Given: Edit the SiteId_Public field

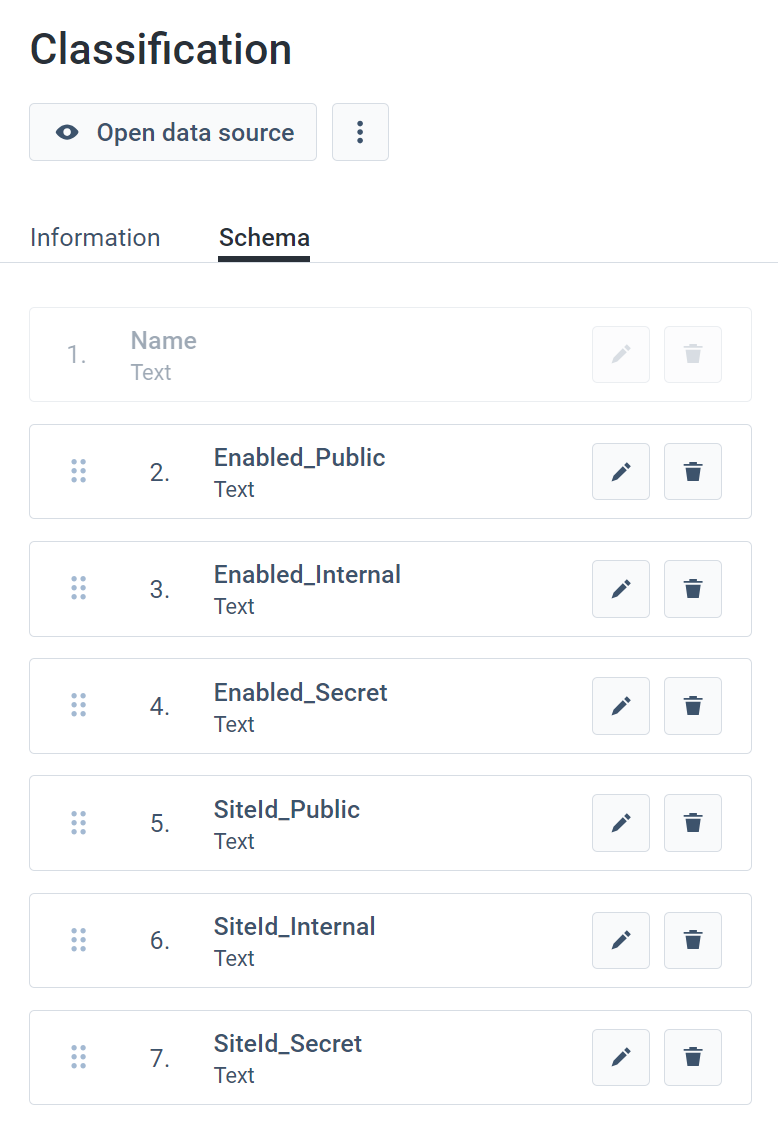Looking at the screenshot, I should coord(621,823).
